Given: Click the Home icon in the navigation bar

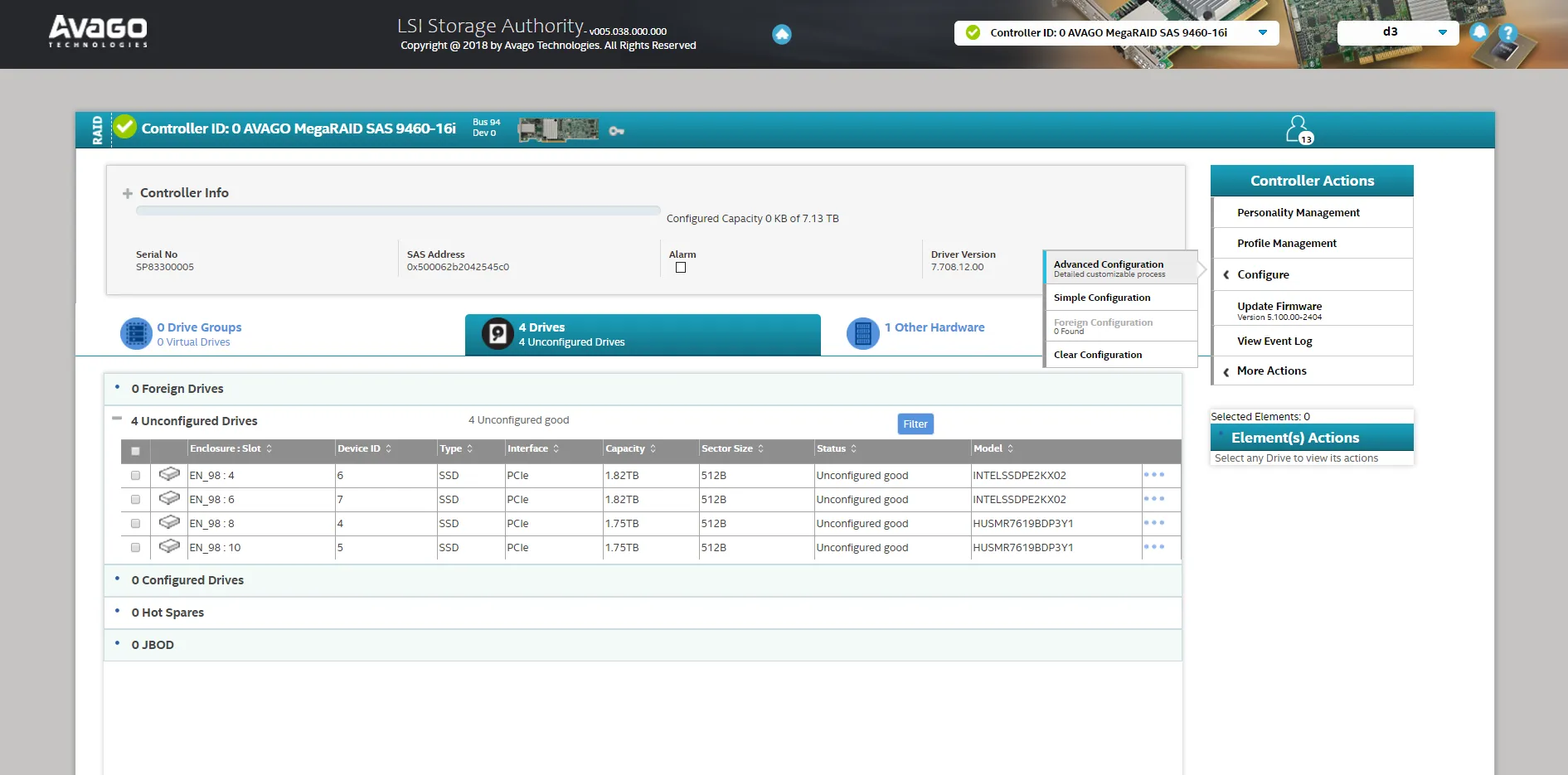Looking at the screenshot, I should click(780, 34).
